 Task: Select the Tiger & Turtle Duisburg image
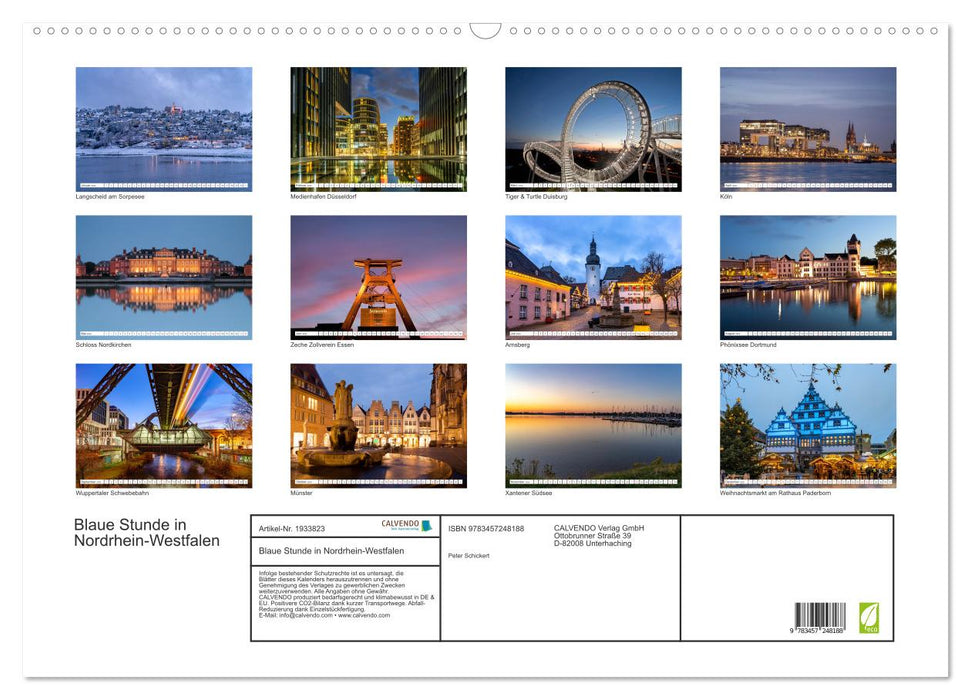[592, 128]
